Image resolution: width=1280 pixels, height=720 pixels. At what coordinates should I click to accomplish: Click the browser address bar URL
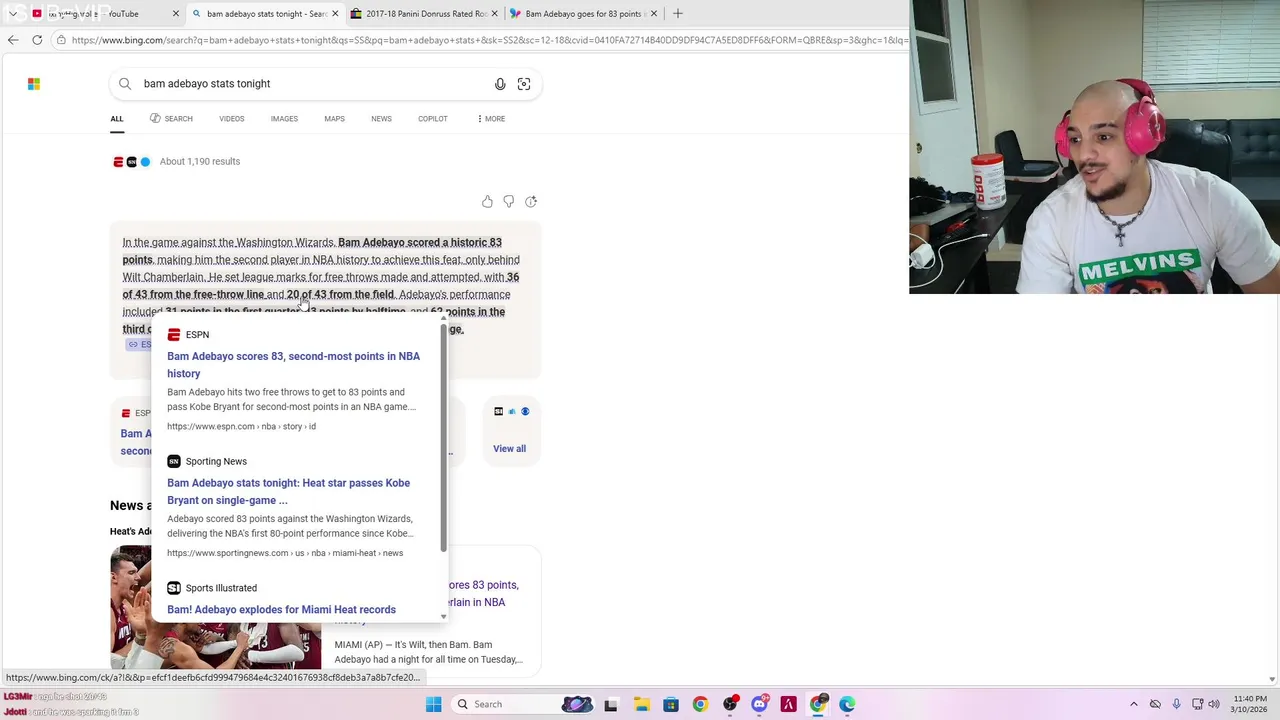click(x=488, y=40)
